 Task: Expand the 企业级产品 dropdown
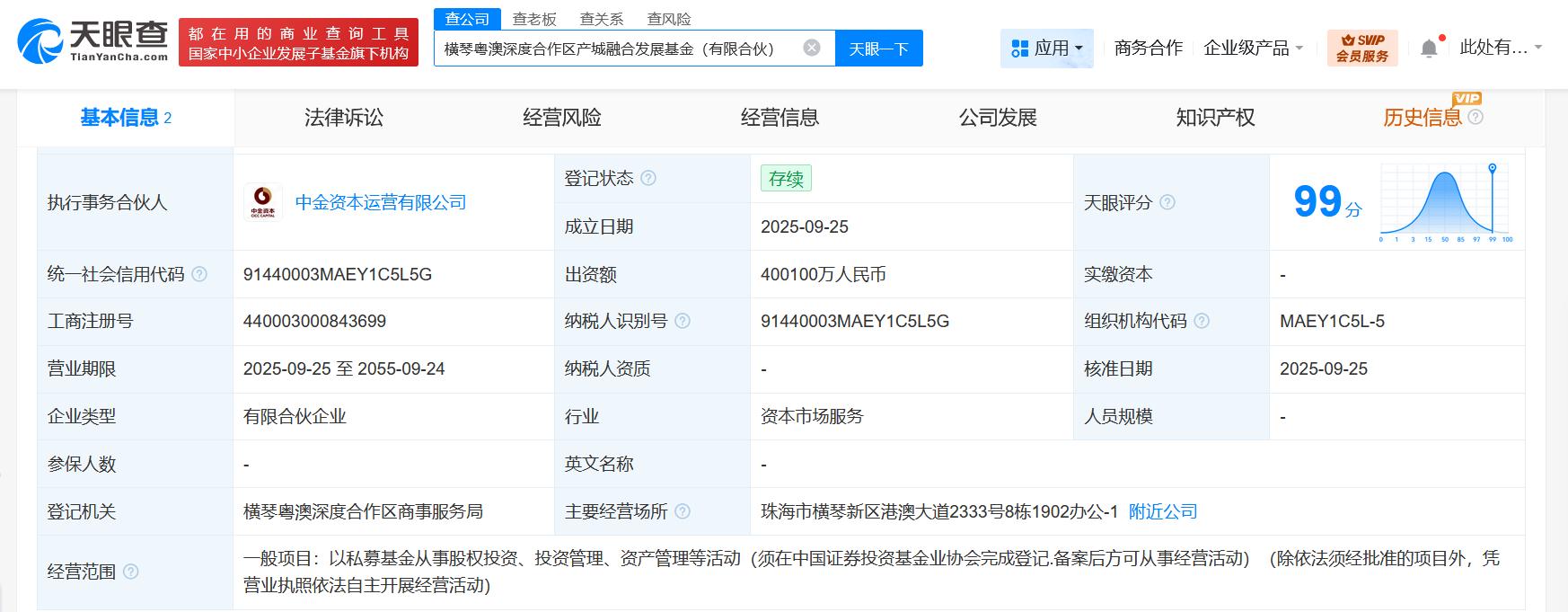tap(1253, 48)
